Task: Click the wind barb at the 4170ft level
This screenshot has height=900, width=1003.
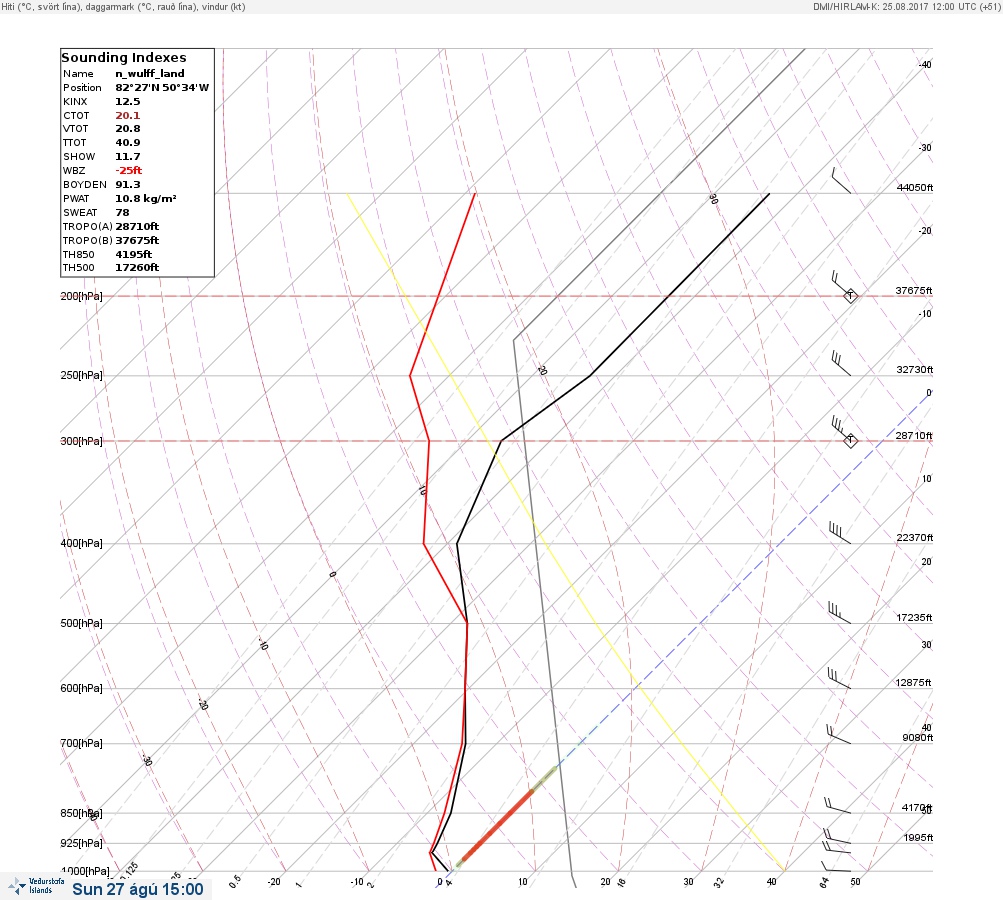Action: [x=837, y=805]
